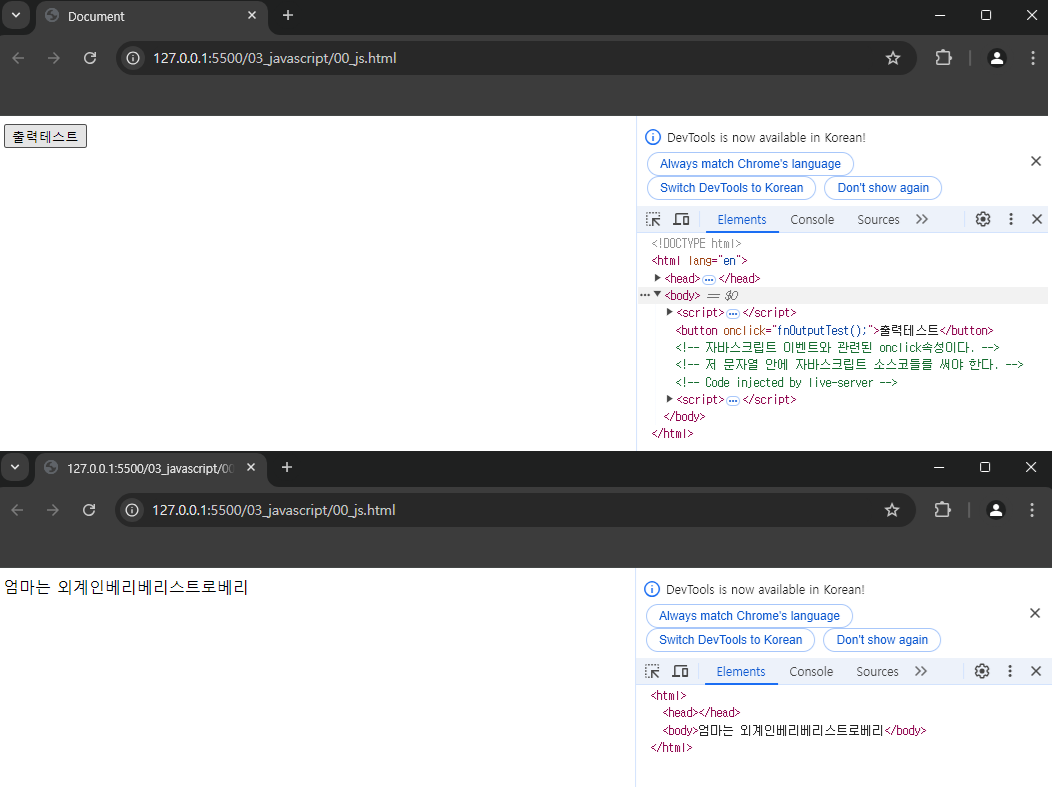Select Elements tab in top DevTools
1052x787 pixels.
point(741,219)
